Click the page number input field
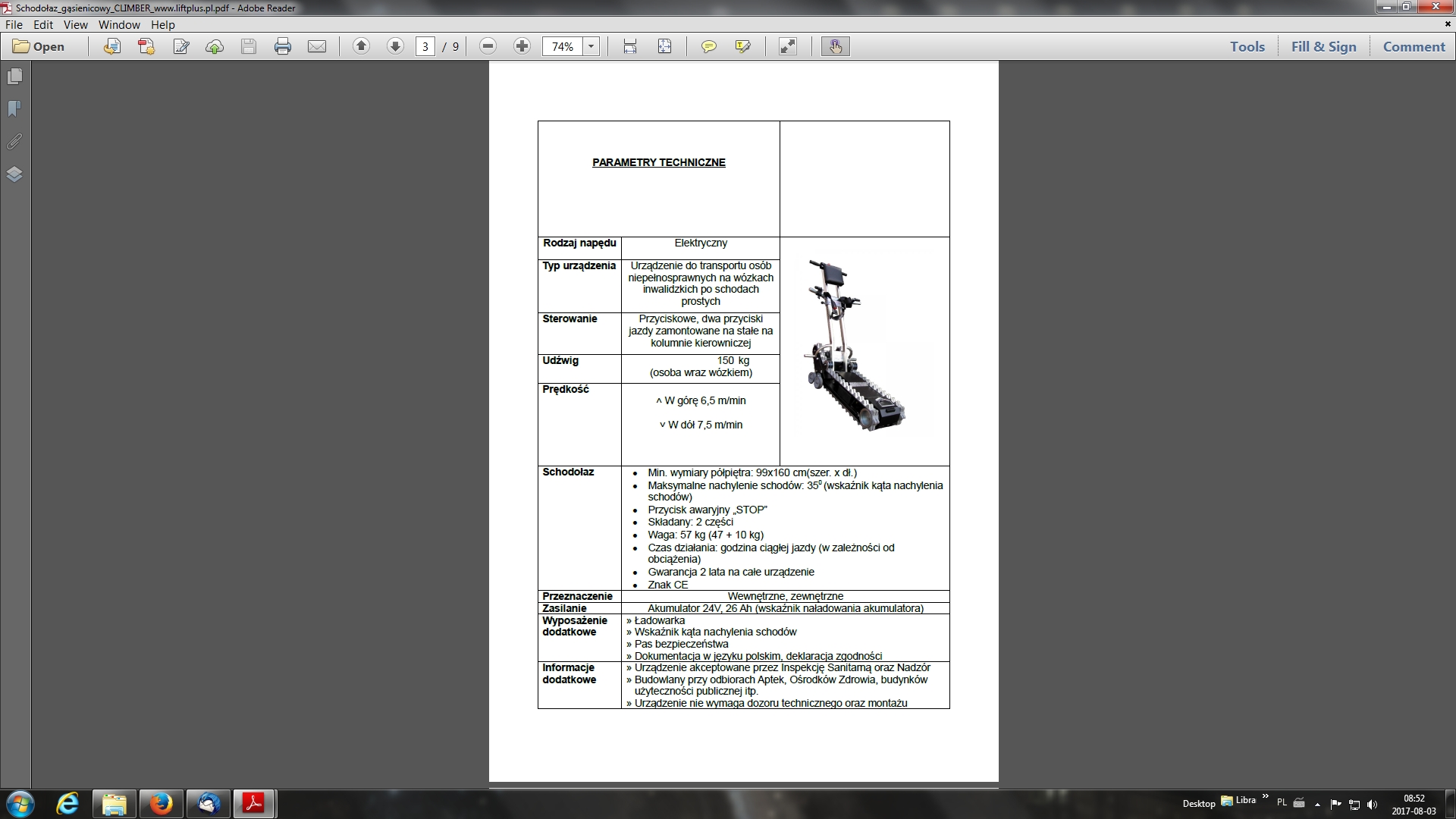Screen dimensions: 1456x819 pyautogui.click(x=425, y=47)
